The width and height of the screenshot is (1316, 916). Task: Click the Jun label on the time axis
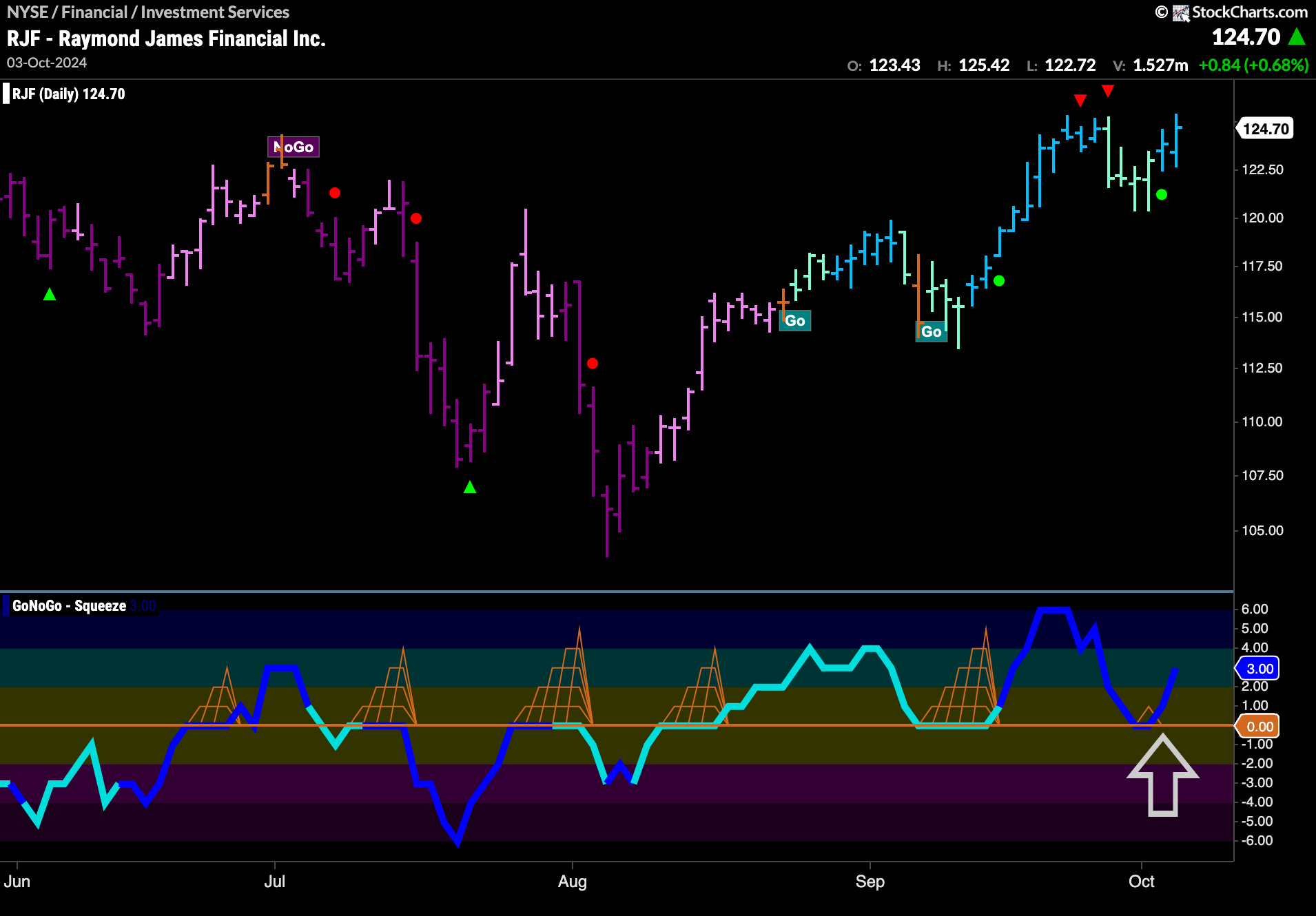coord(17,882)
